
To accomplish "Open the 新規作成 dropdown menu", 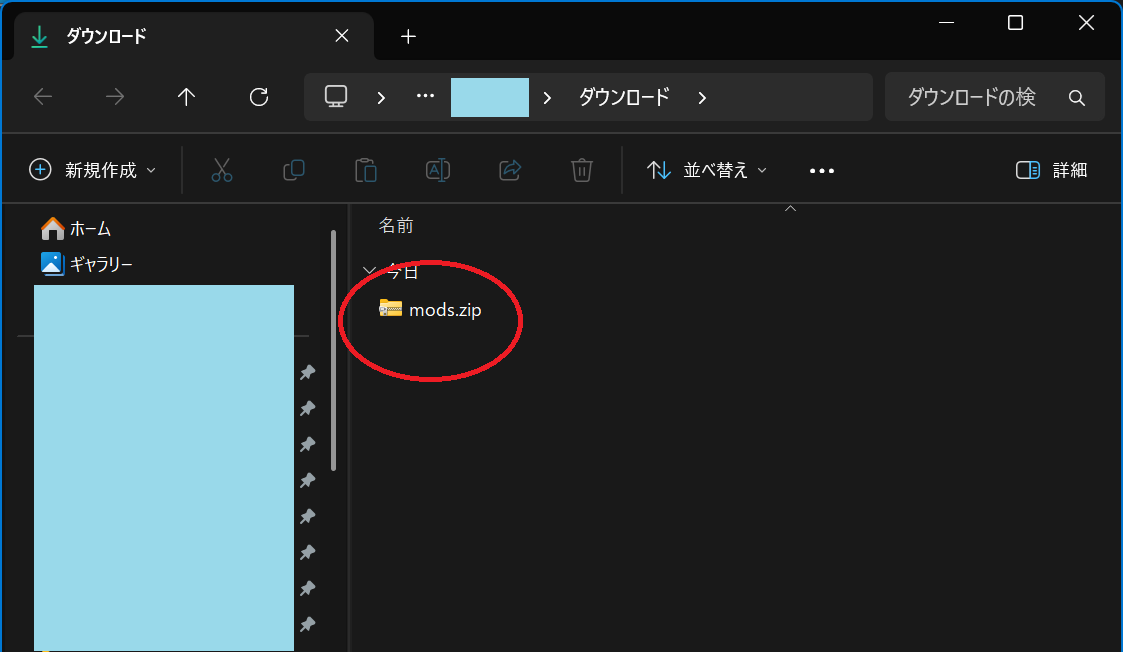I will pos(92,170).
